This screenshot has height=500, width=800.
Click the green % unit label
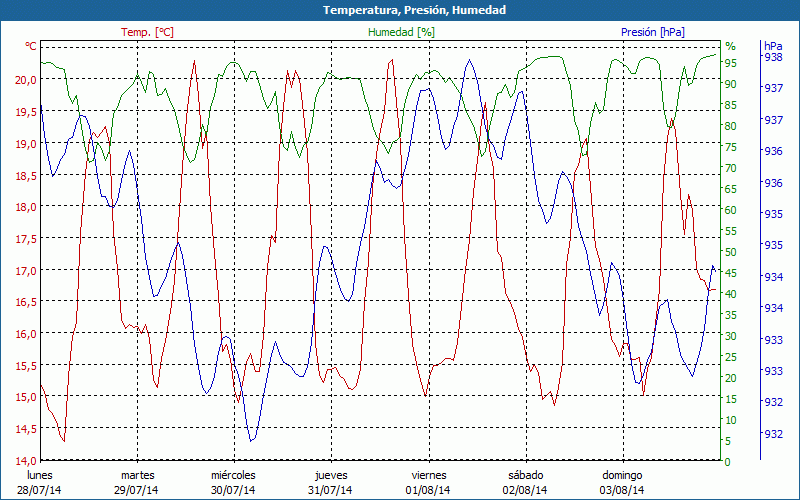[730, 46]
